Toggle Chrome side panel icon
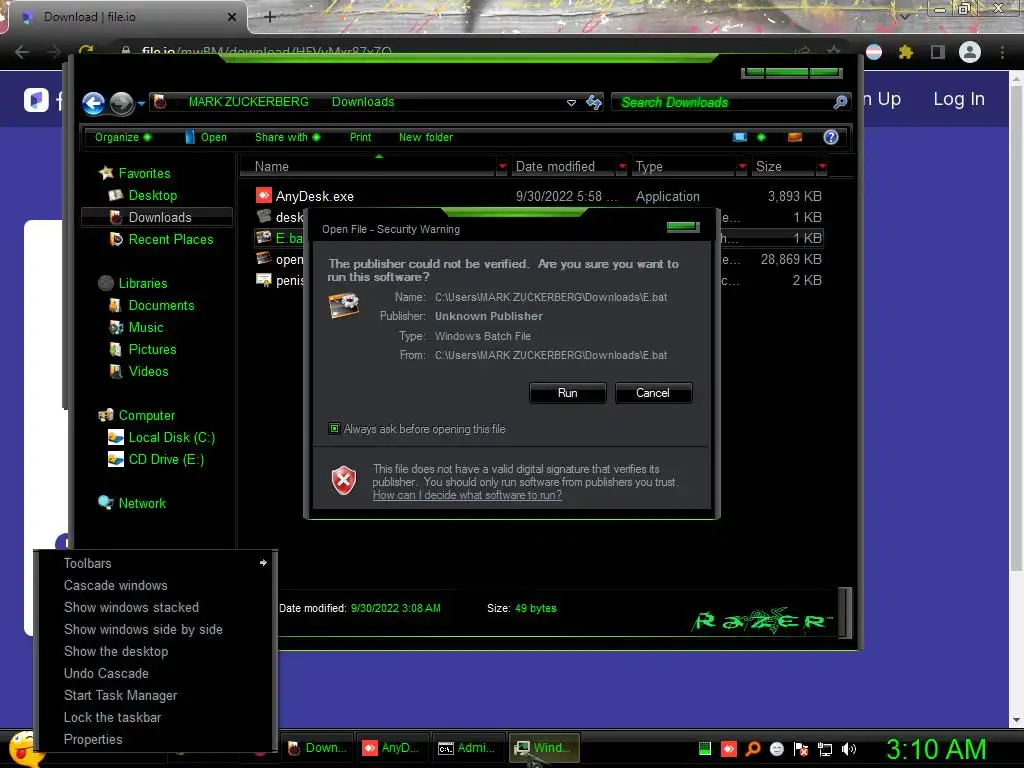This screenshot has height=768, width=1024. click(937, 52)
